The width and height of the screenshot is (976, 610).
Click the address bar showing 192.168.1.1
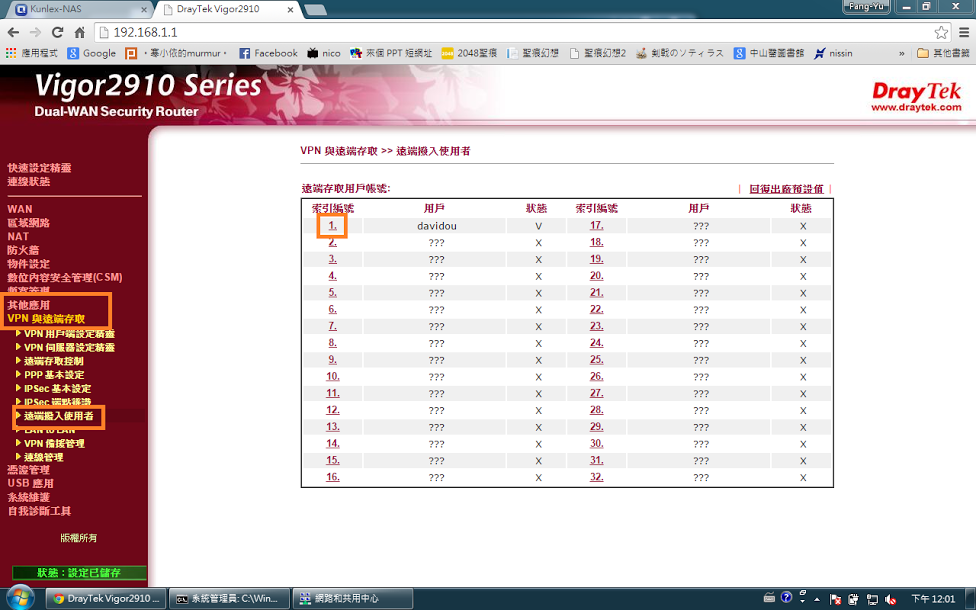pos(500,32)
